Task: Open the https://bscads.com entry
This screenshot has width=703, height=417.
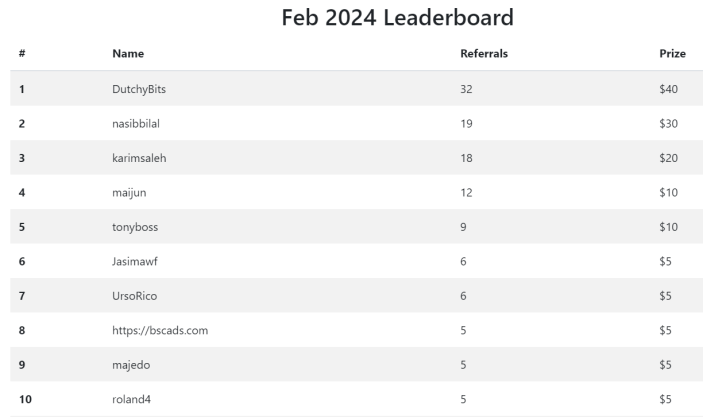Action: point(160,330)
